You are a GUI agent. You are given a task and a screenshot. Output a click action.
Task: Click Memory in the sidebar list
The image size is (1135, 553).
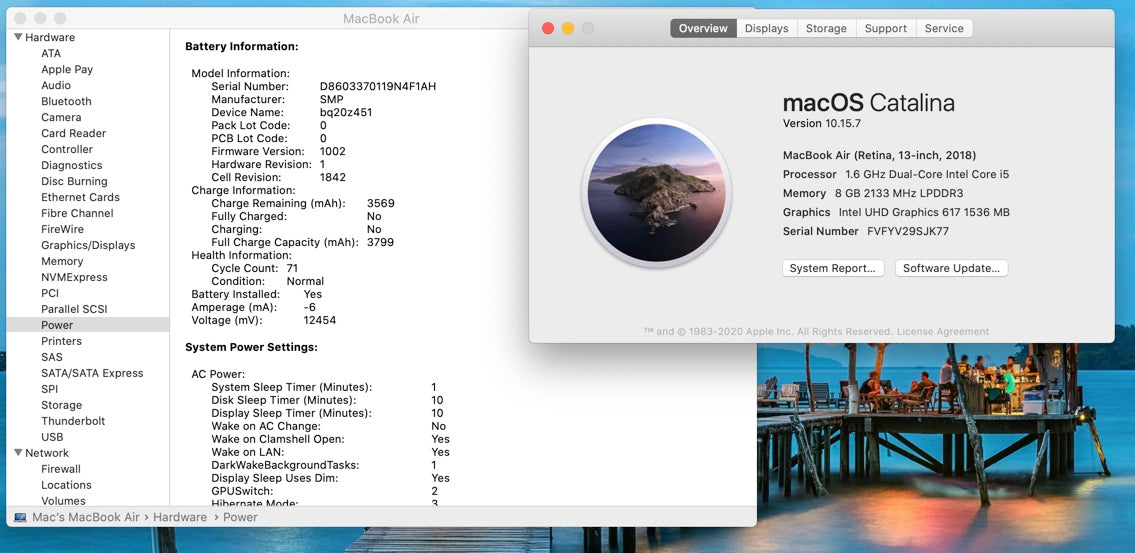click(62, 261)
